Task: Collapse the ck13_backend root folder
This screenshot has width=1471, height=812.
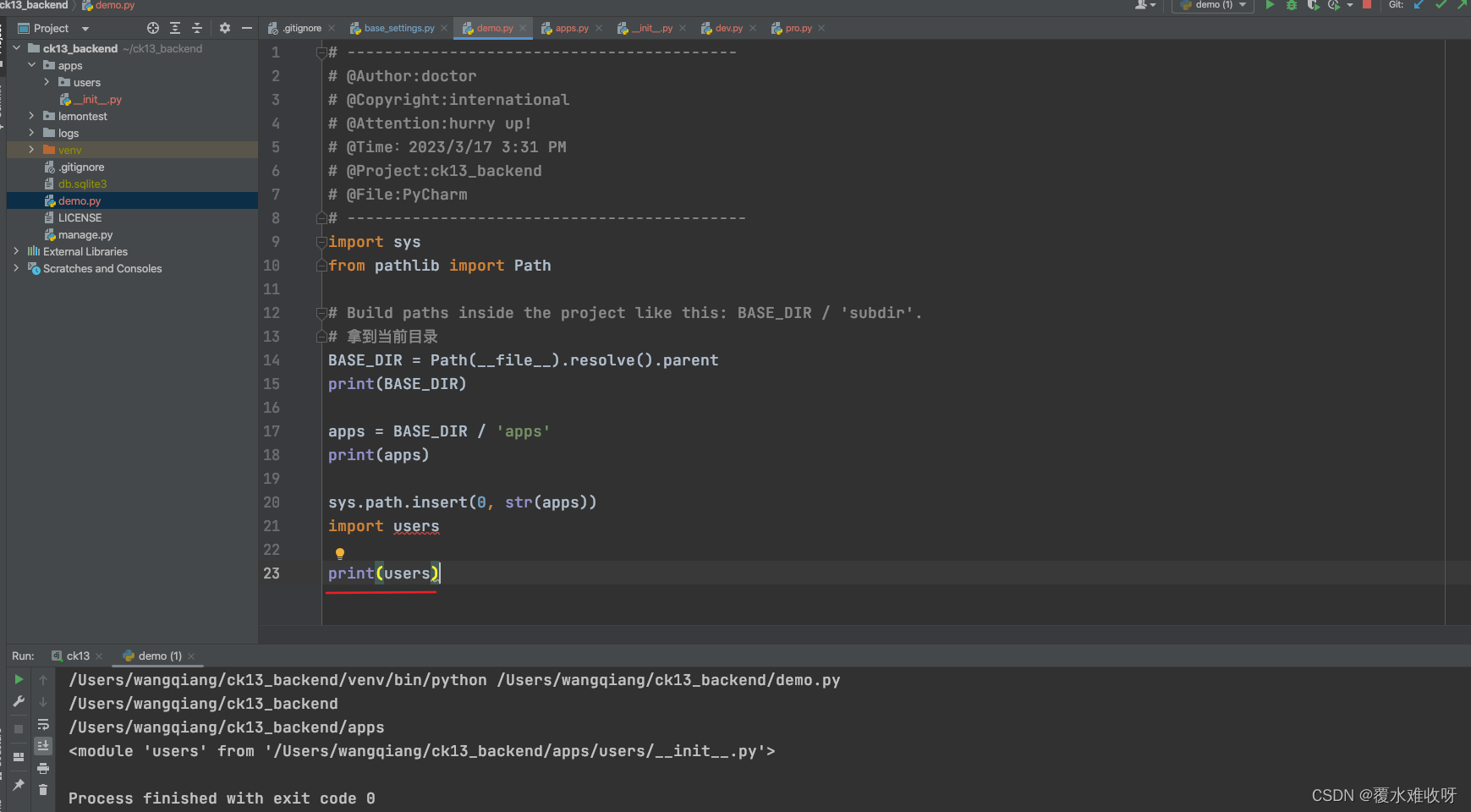Action: click(17, 48)
